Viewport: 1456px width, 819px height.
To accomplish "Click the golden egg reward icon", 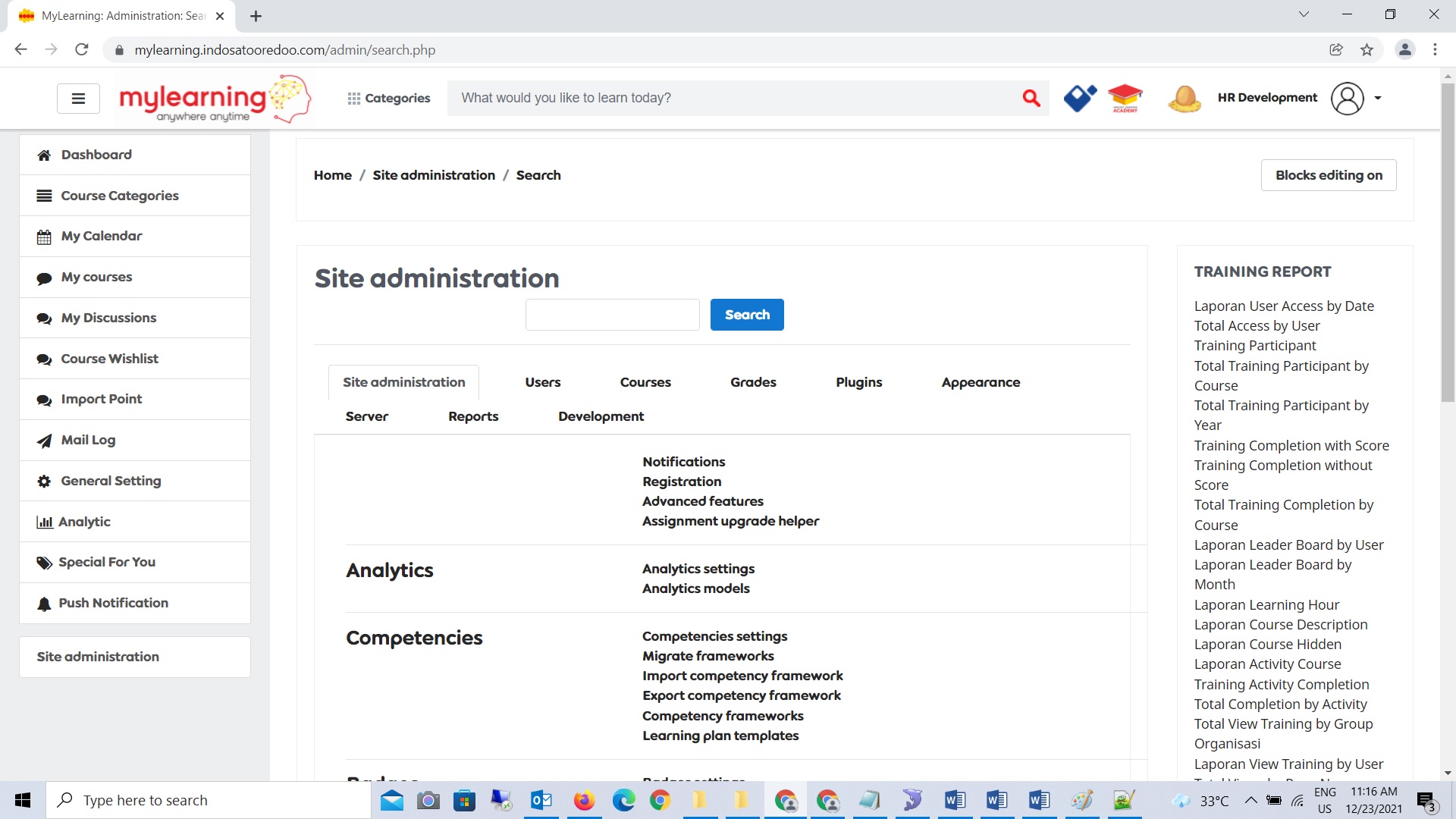I will click(x=1184, y=98).
